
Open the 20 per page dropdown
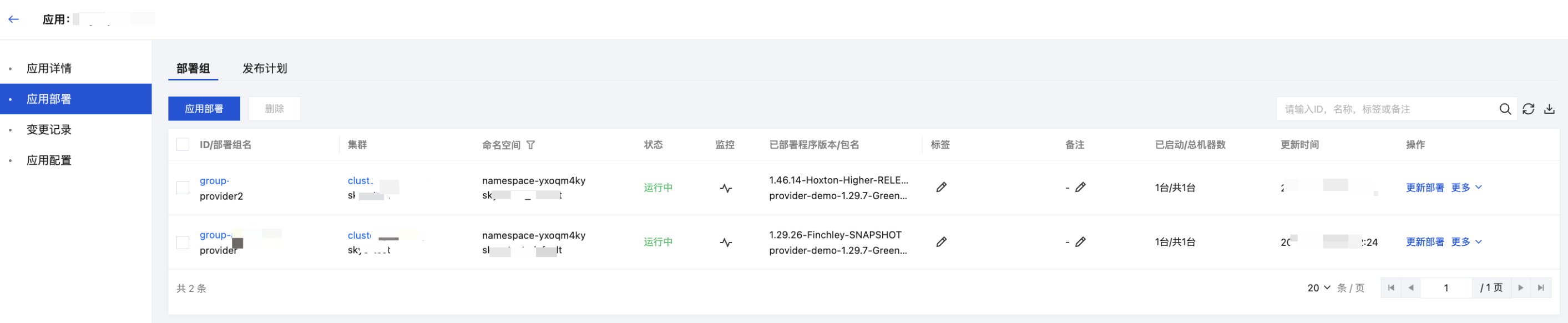coord(1318,287)
